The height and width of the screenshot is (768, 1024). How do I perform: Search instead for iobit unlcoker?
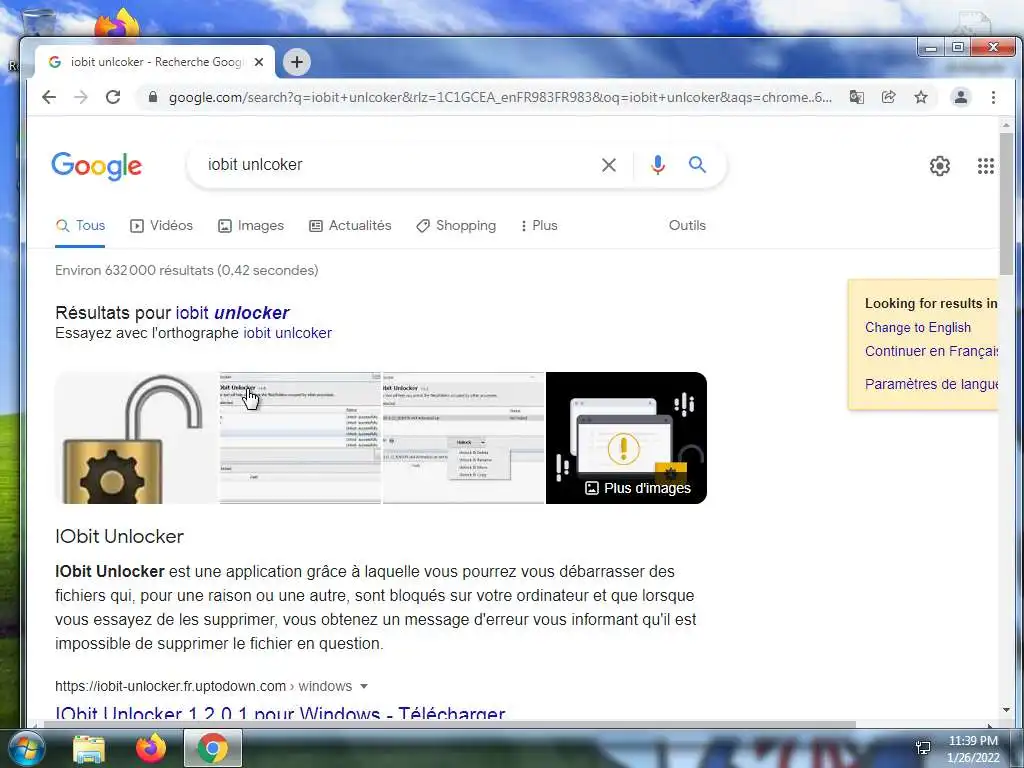[x=287, y=333]
